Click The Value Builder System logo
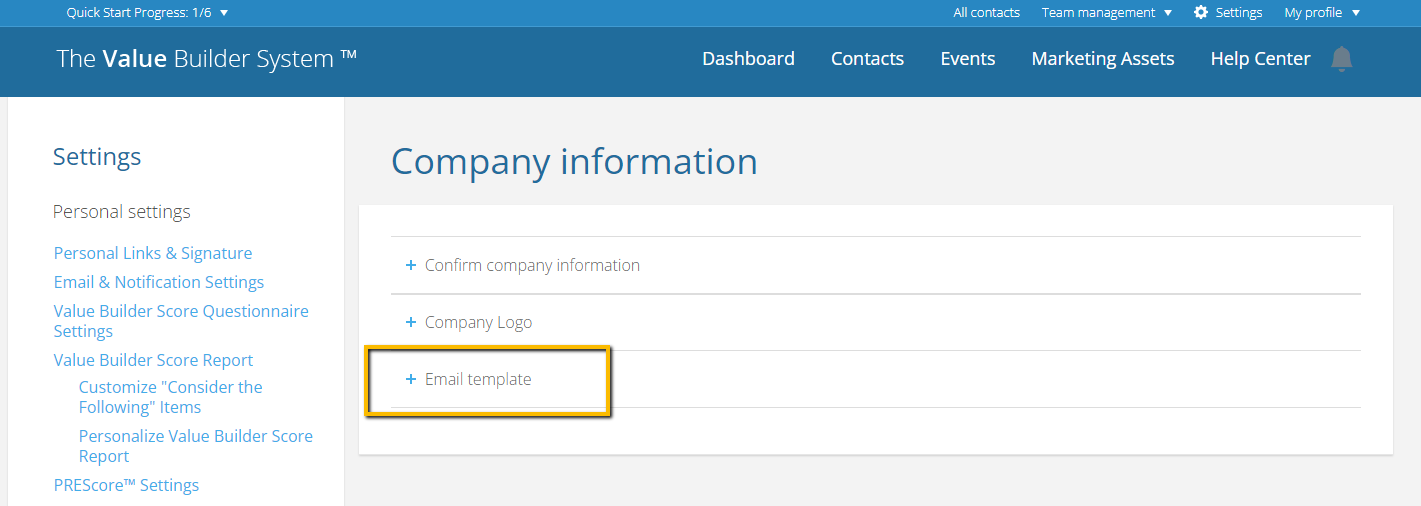1421x506 pixels. [207, 59]
